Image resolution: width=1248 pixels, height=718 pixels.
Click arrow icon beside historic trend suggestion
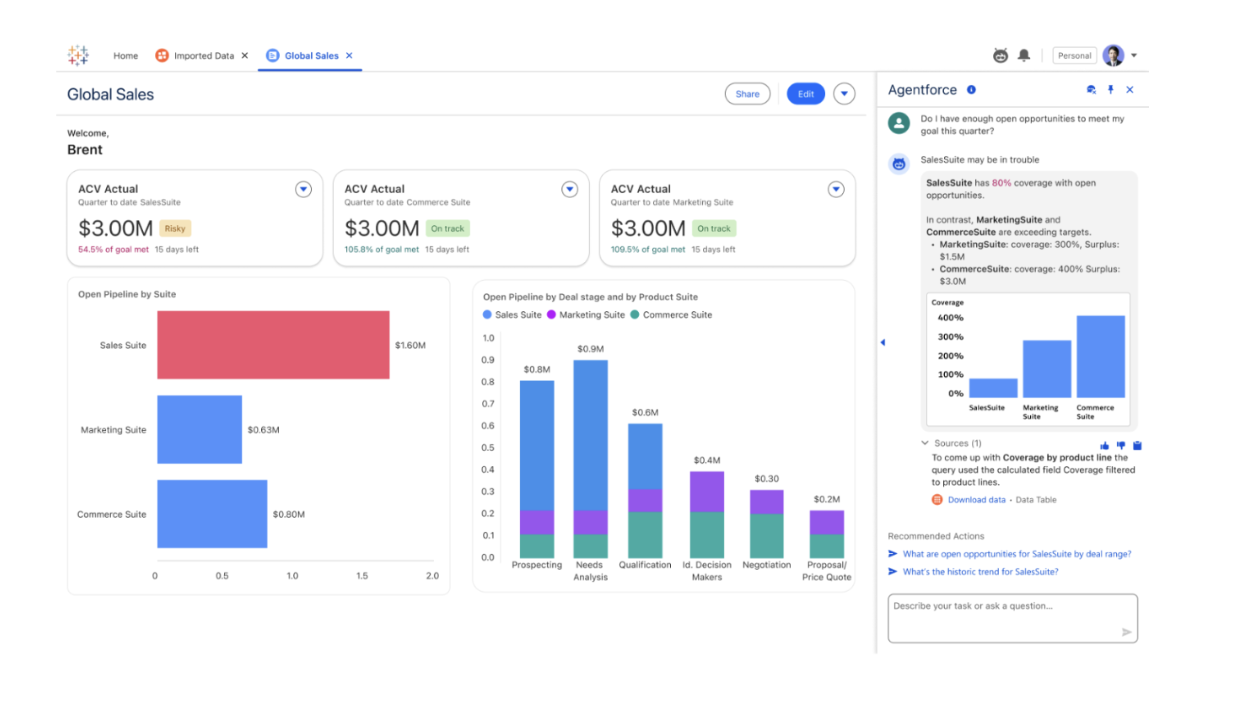[893, 572]
